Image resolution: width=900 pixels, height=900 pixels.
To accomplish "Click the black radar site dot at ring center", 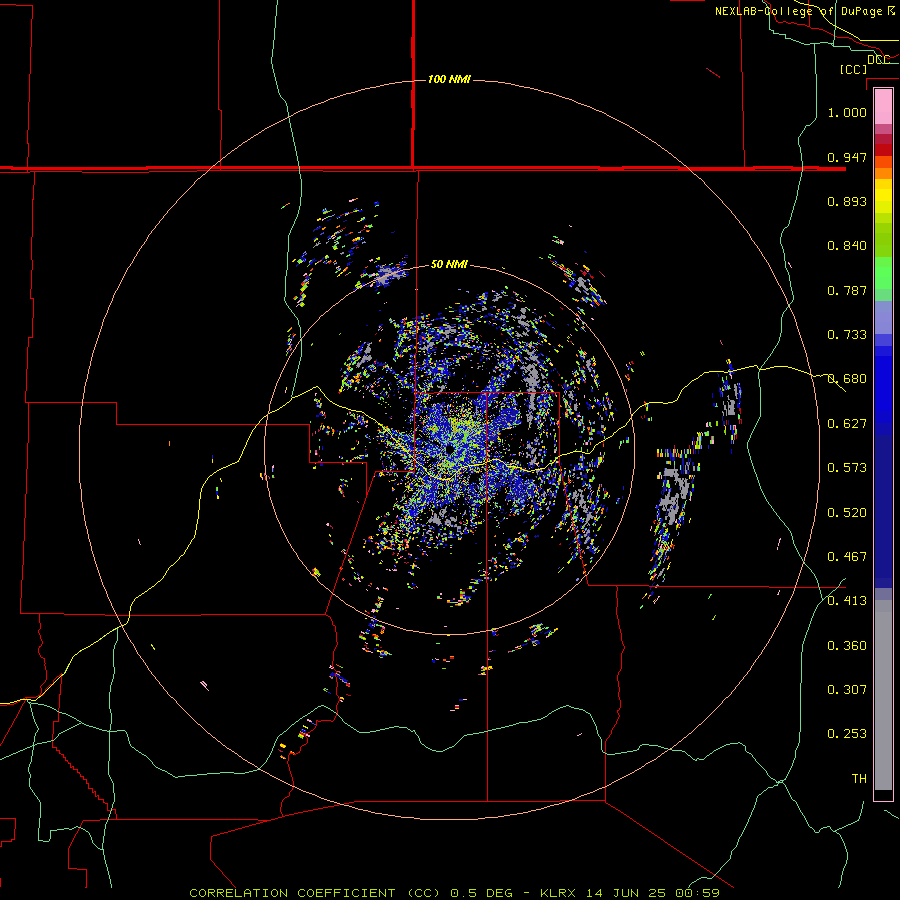I will [449, 449].
